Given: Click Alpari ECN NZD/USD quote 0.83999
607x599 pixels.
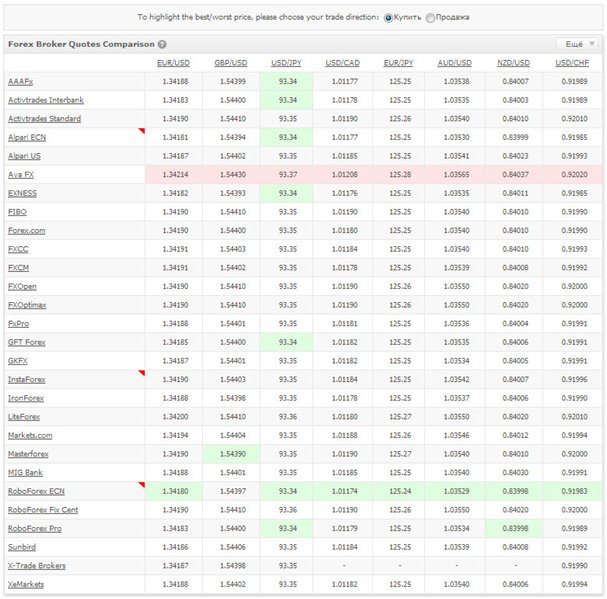Looking at the screenshot, I should 515,137.
